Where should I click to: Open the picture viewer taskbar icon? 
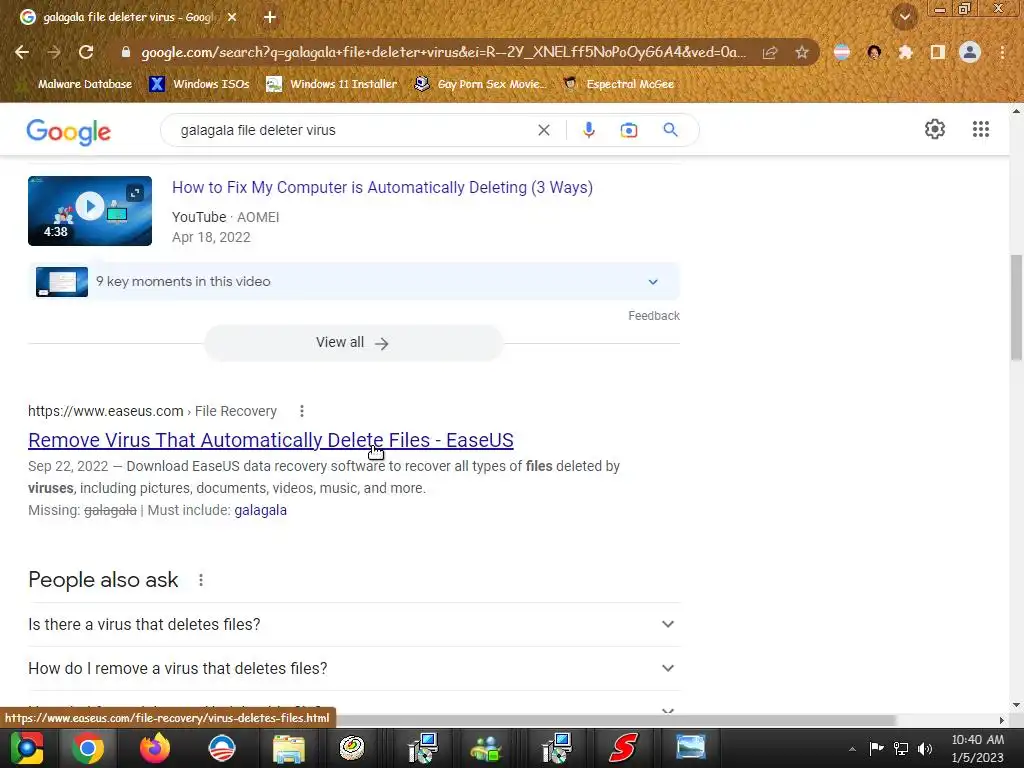pos(690,747)
